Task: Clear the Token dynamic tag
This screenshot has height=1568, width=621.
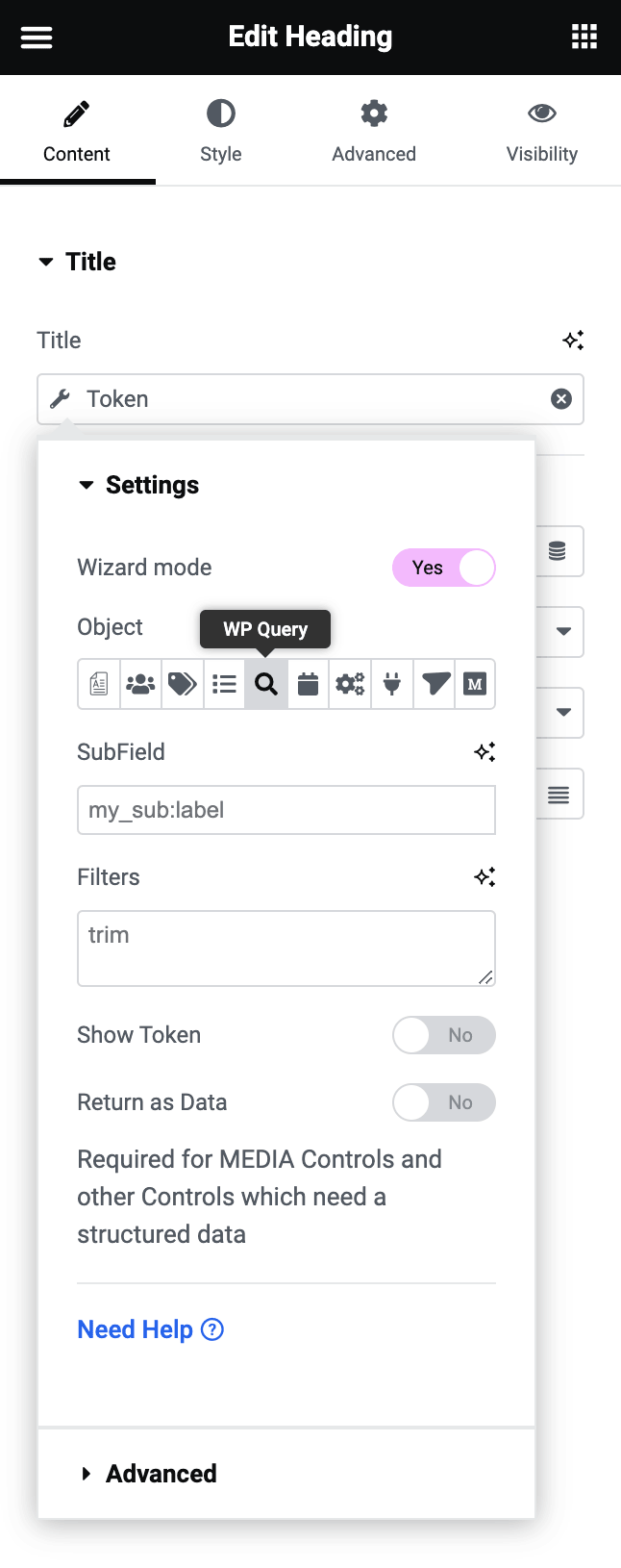Action: [x=561, y=399]
